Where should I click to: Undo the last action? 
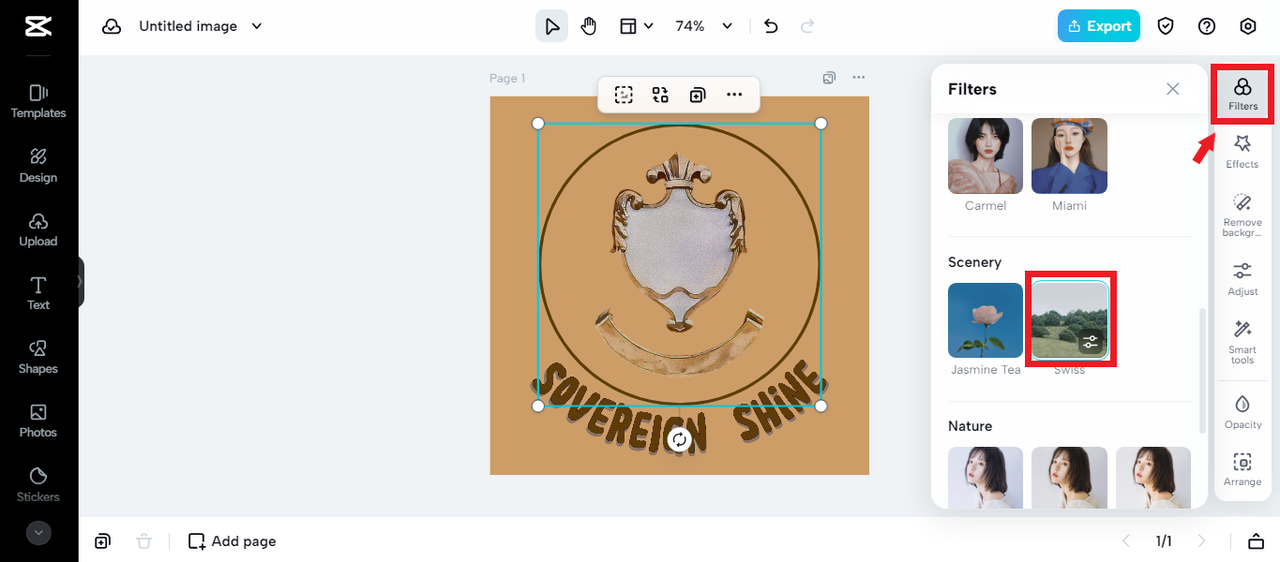tap(770, 26)
